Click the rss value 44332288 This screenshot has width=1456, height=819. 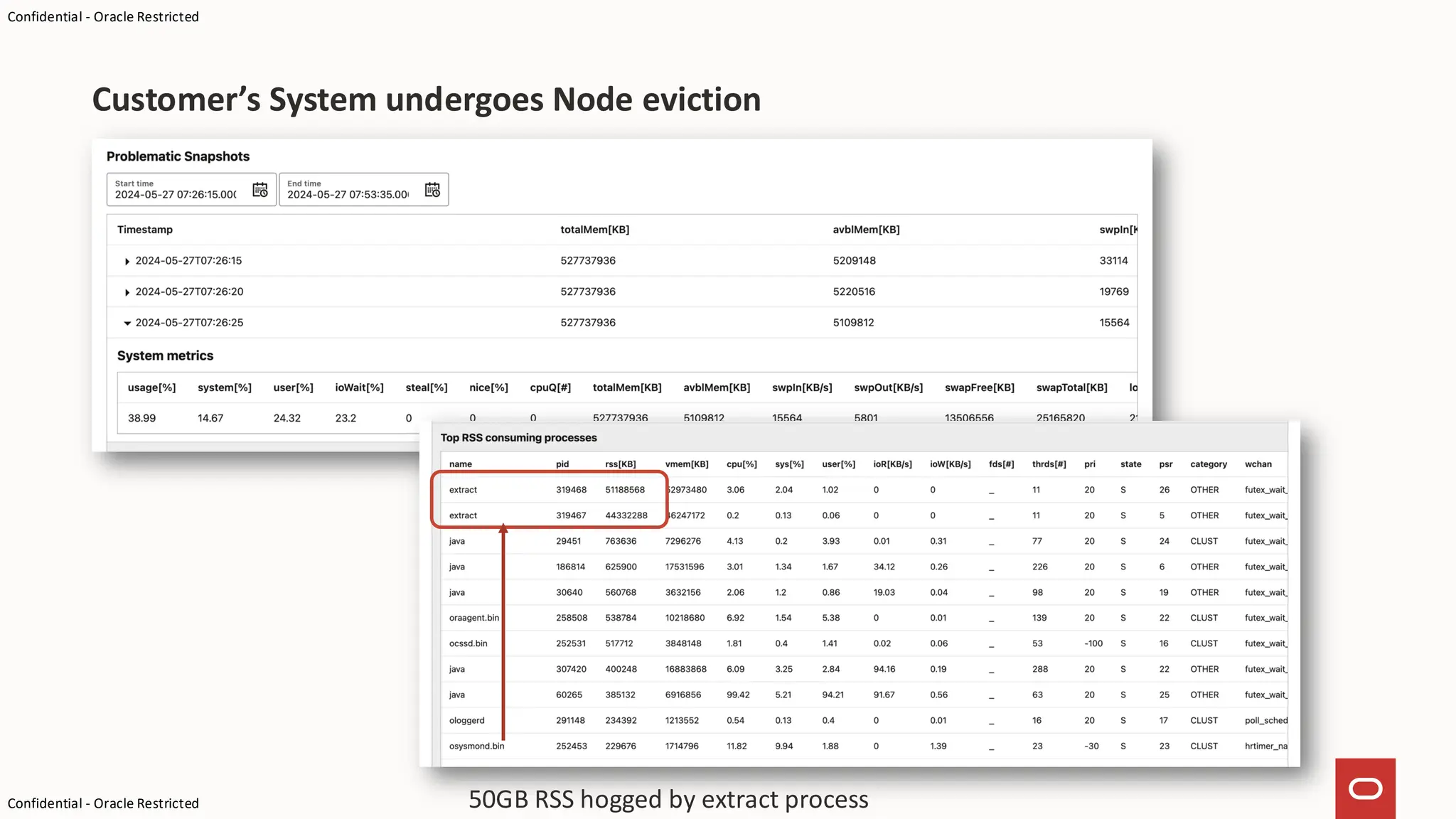[x=626, y=515]
